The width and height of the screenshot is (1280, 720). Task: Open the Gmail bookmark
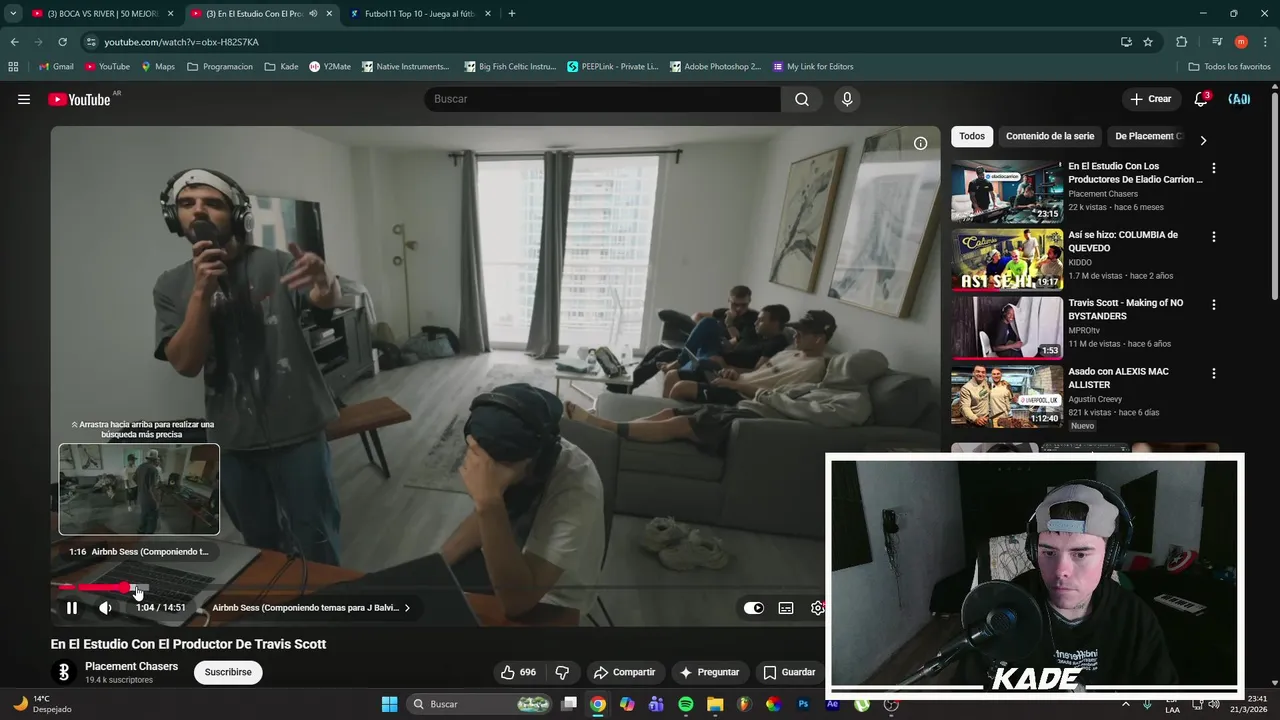pyautogui.click(x=56, y=67)
